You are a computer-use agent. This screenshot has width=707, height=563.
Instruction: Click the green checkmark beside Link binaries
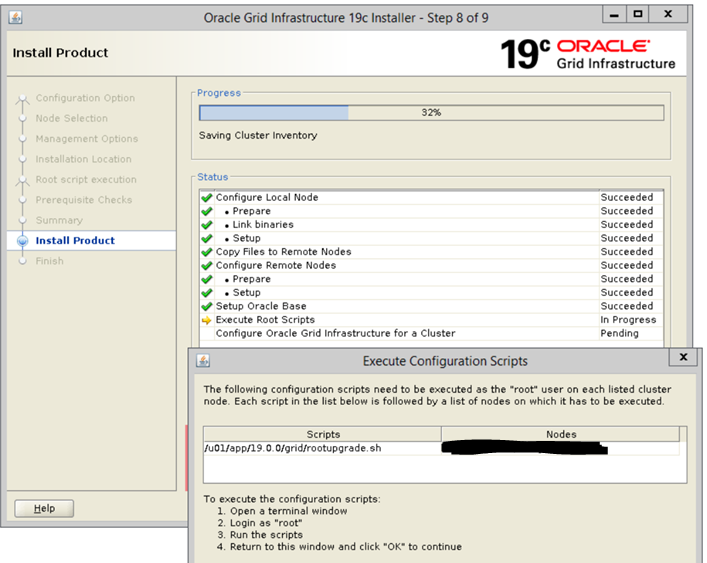coord(207,224)
